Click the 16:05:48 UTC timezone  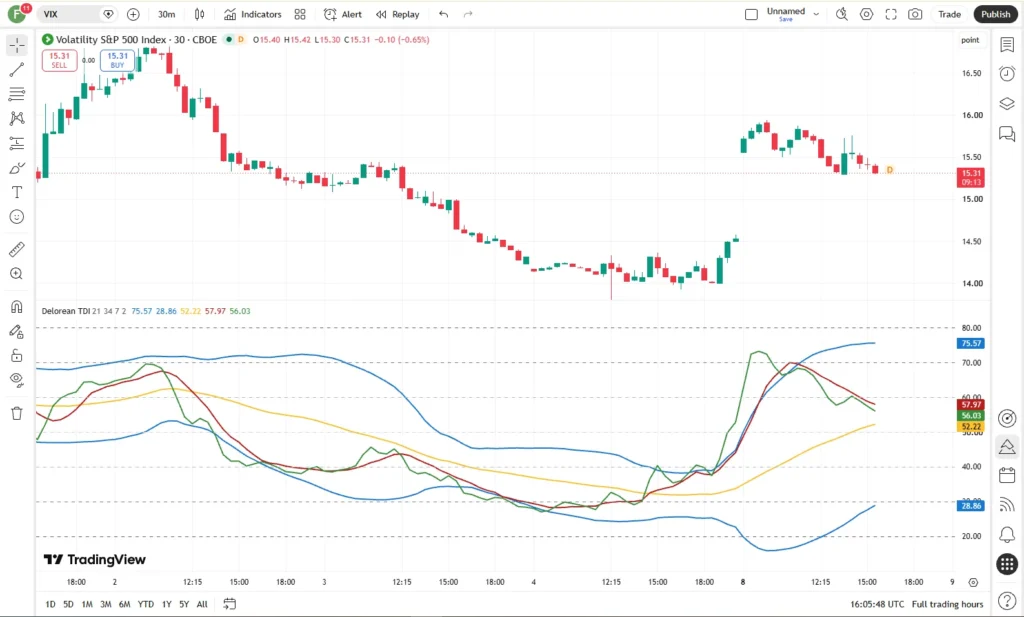point(877,604)
